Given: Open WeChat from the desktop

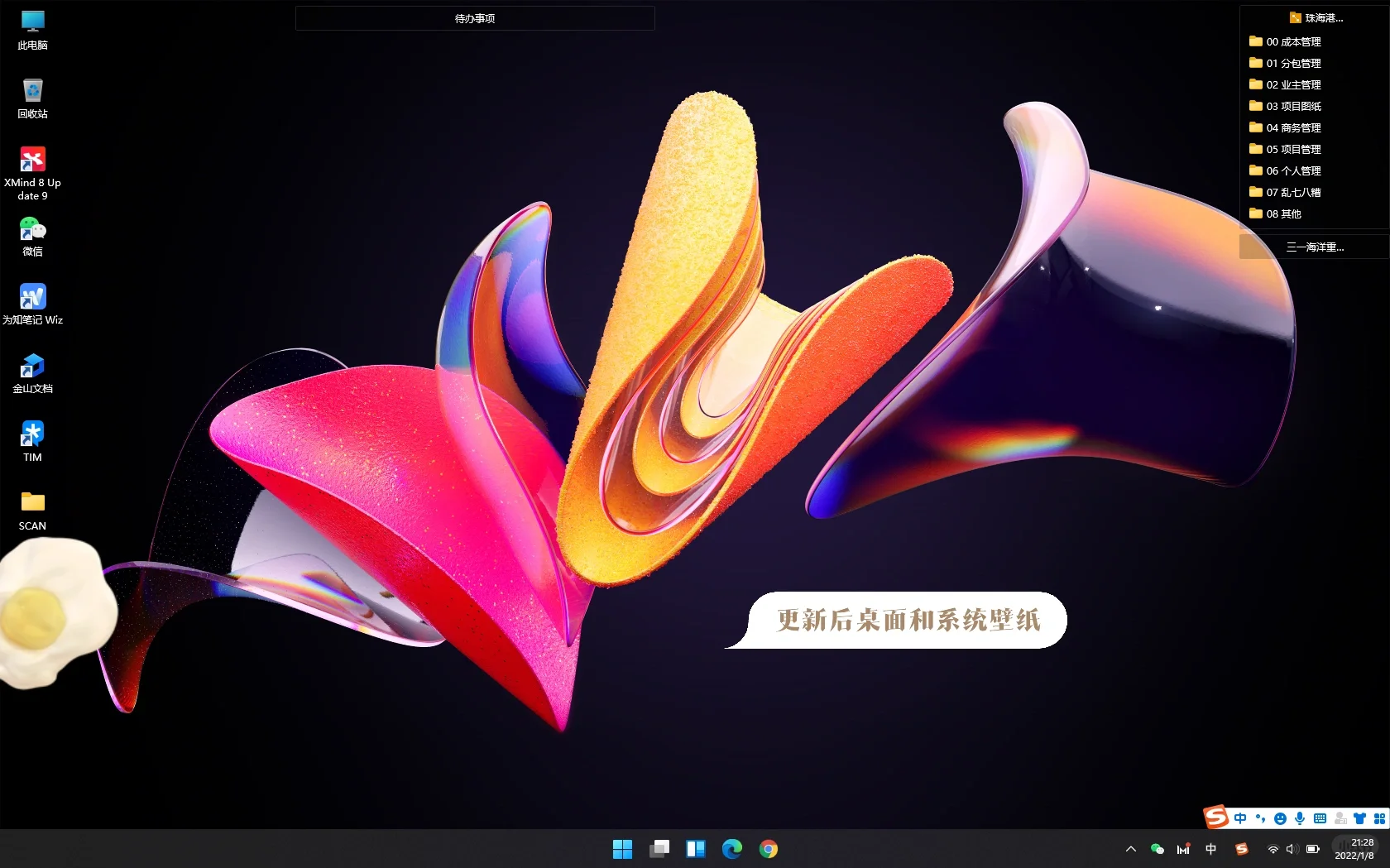Looking at the screenshot, I should pos(32,229).
